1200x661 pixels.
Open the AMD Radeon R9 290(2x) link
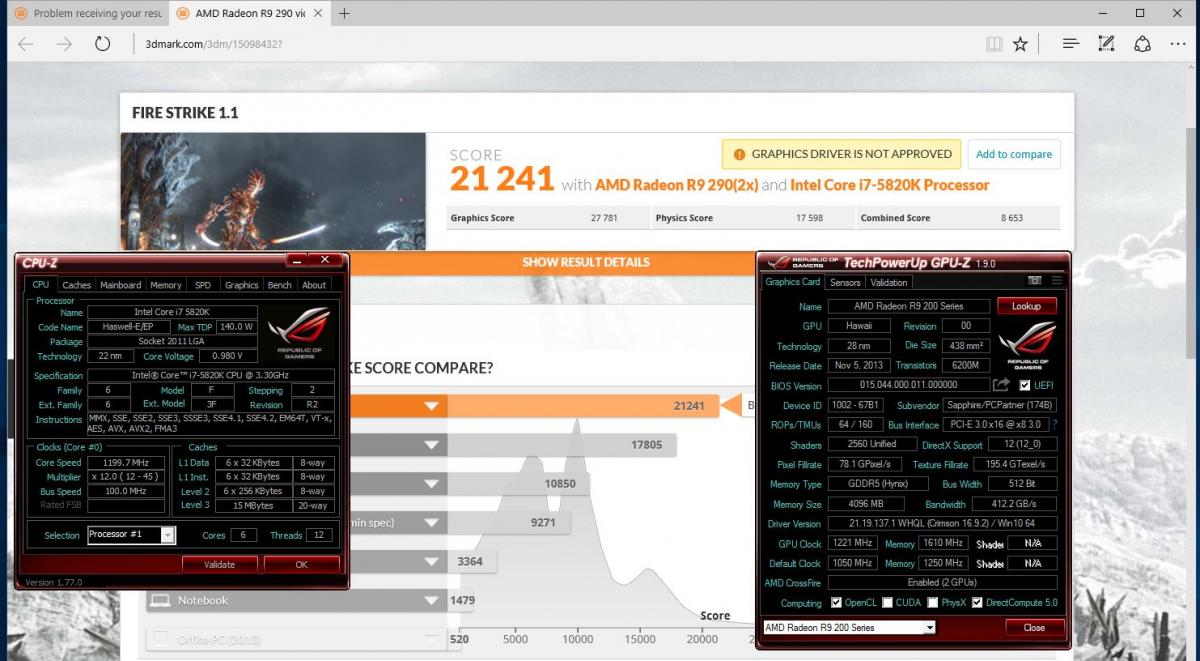[x=677, y=185]
